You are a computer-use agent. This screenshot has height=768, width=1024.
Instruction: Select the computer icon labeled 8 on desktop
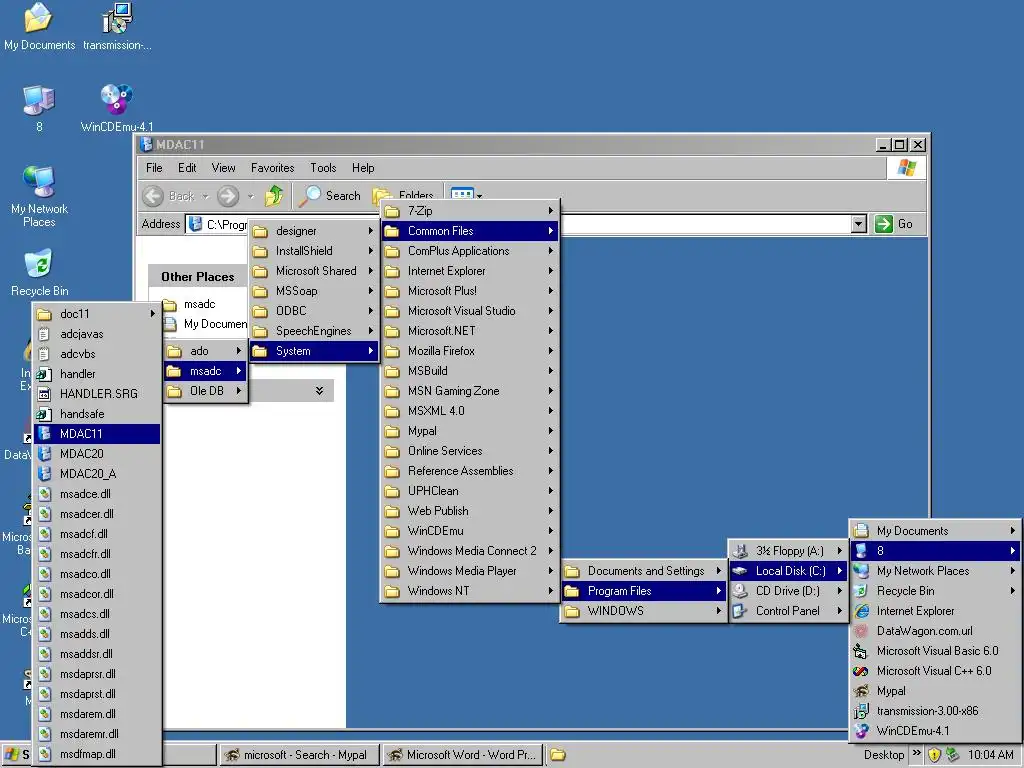coord(39,108)
